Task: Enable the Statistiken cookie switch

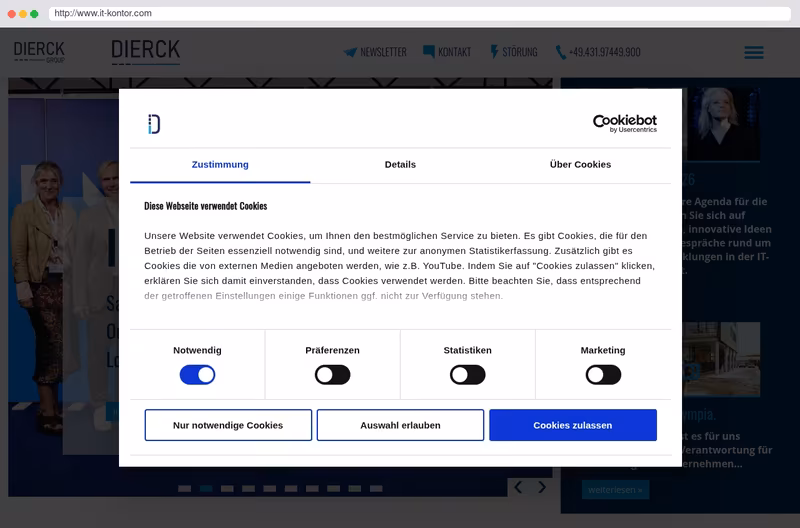Action: coord(468,375)
